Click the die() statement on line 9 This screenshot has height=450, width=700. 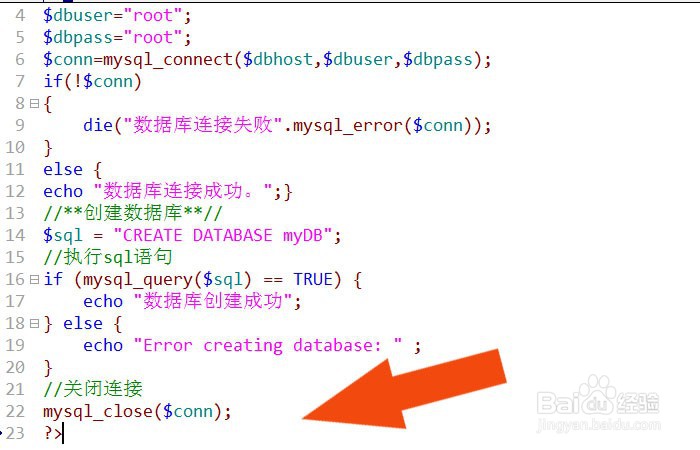coord(287,125)
